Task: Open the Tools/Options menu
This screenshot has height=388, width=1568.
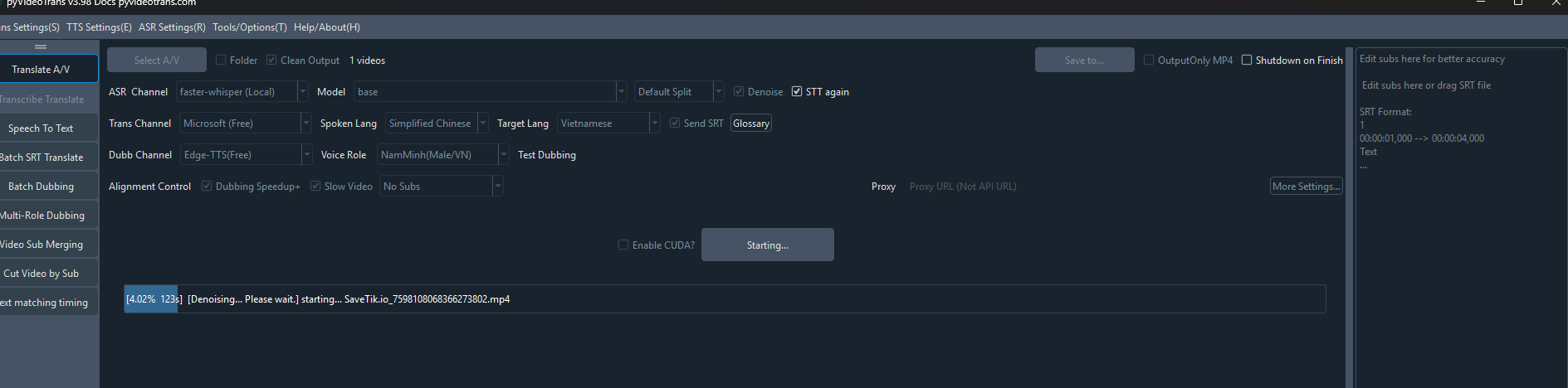Action: pos(249,27)
